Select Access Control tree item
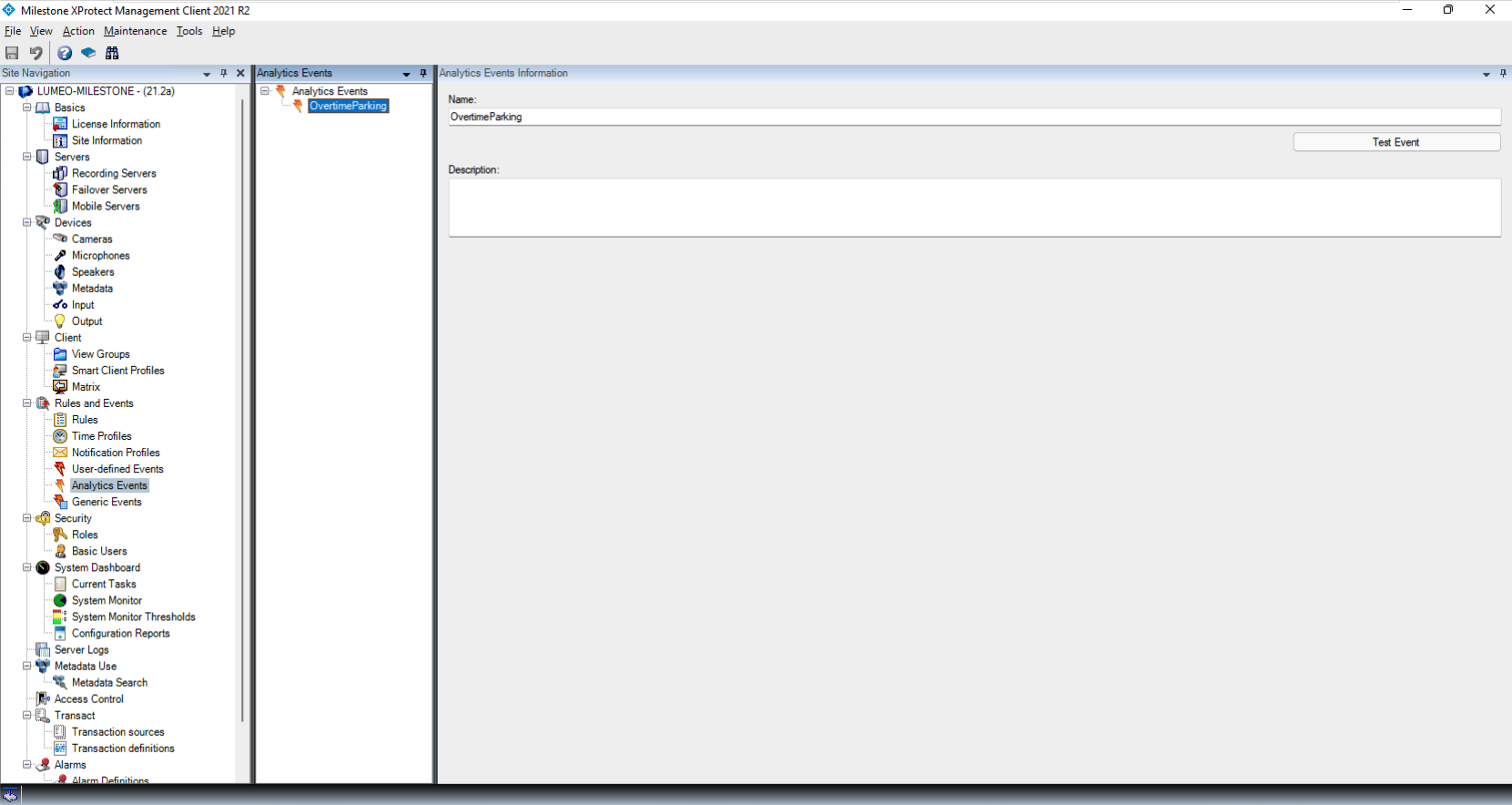1512x805 pixels. coord(88,698)
